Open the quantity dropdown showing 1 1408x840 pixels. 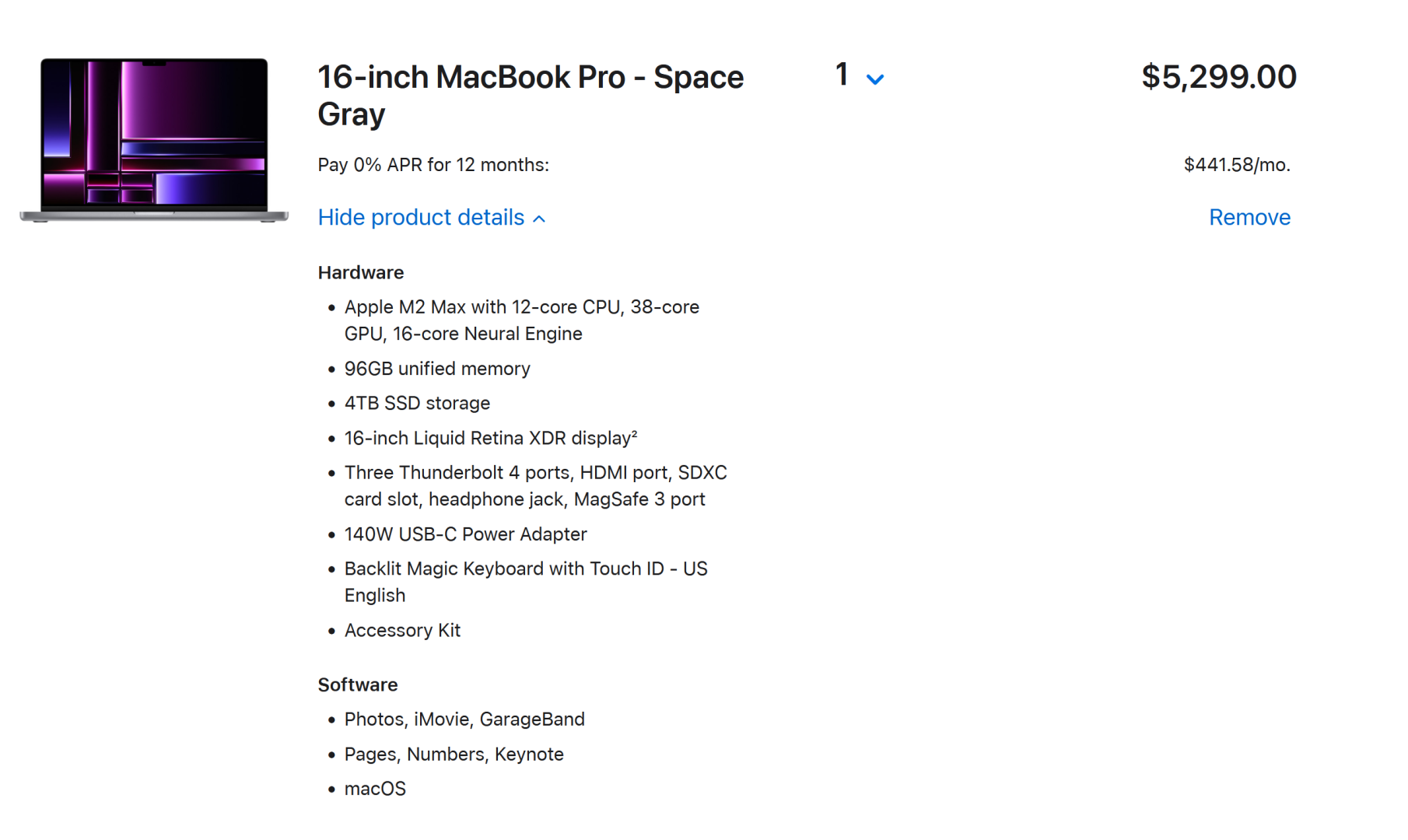coord(859,75)
